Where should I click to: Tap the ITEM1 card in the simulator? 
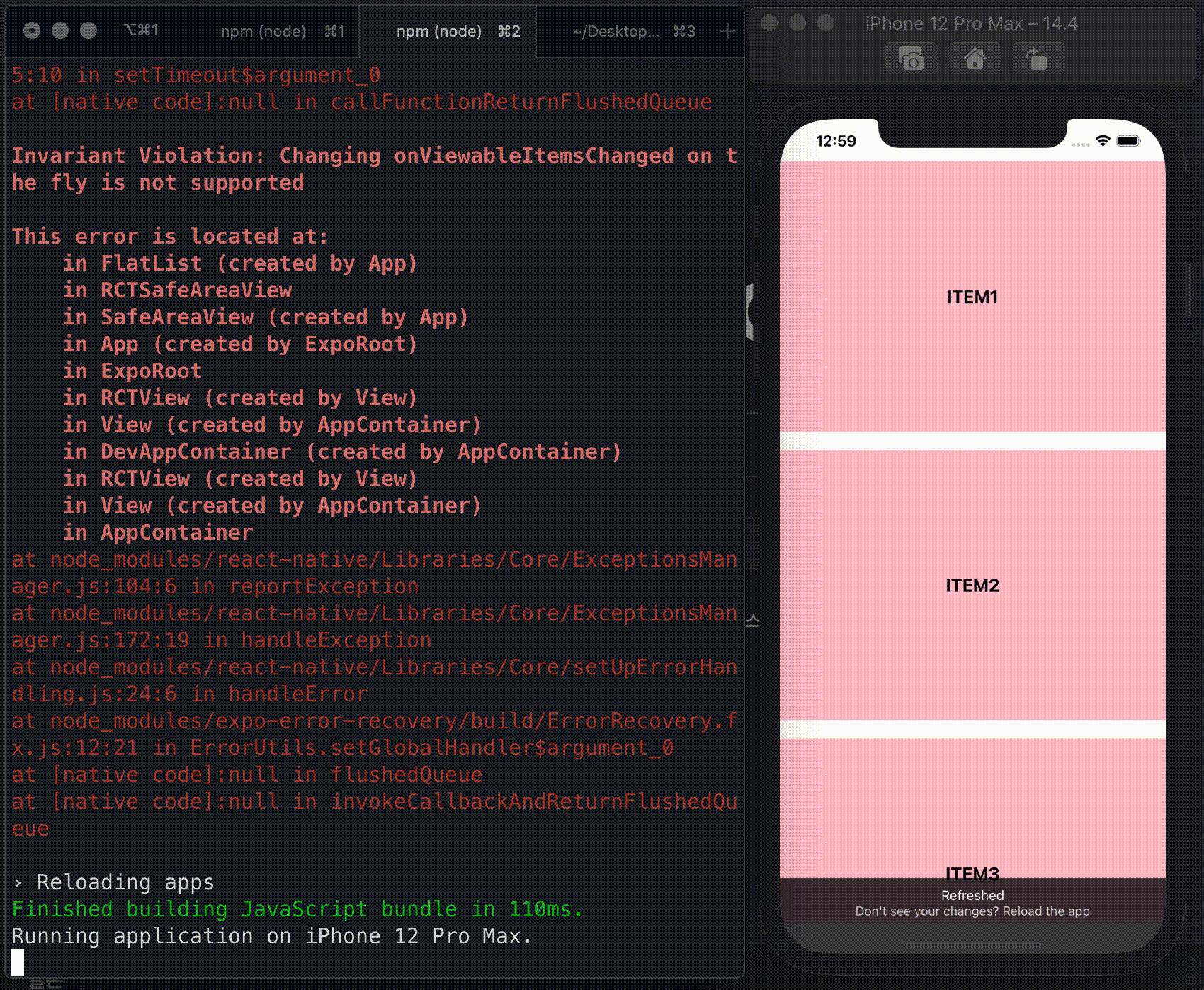point(972,297)
